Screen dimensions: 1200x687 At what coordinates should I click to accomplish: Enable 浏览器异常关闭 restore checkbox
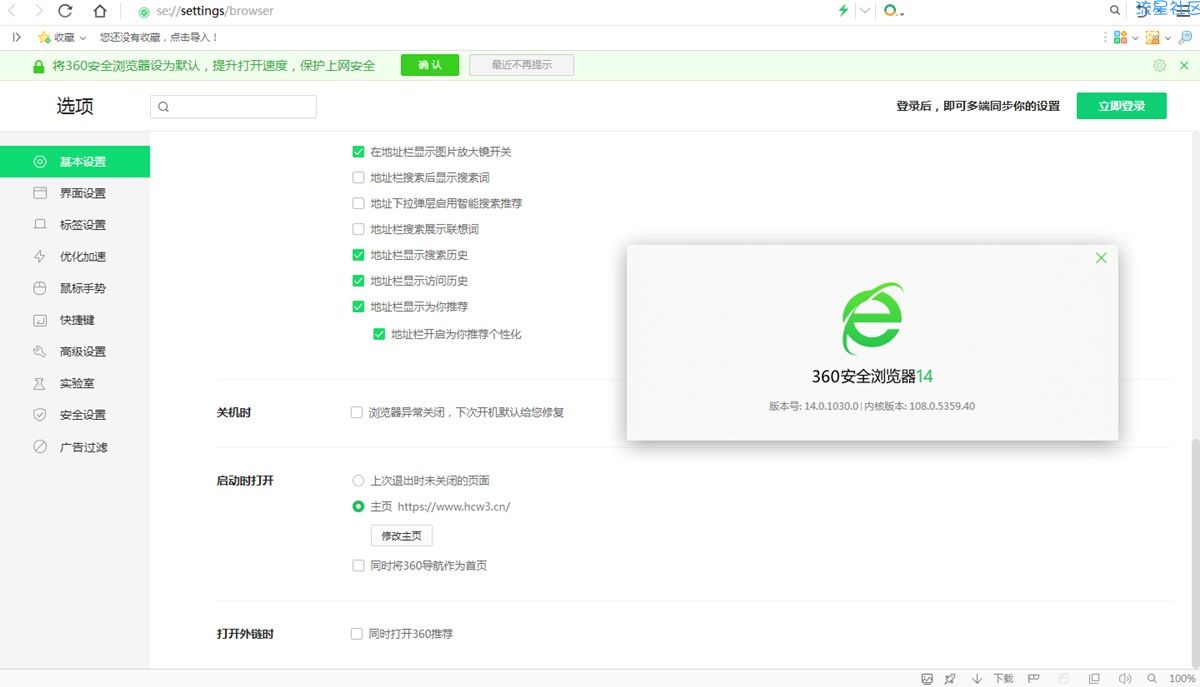(356, 412)
